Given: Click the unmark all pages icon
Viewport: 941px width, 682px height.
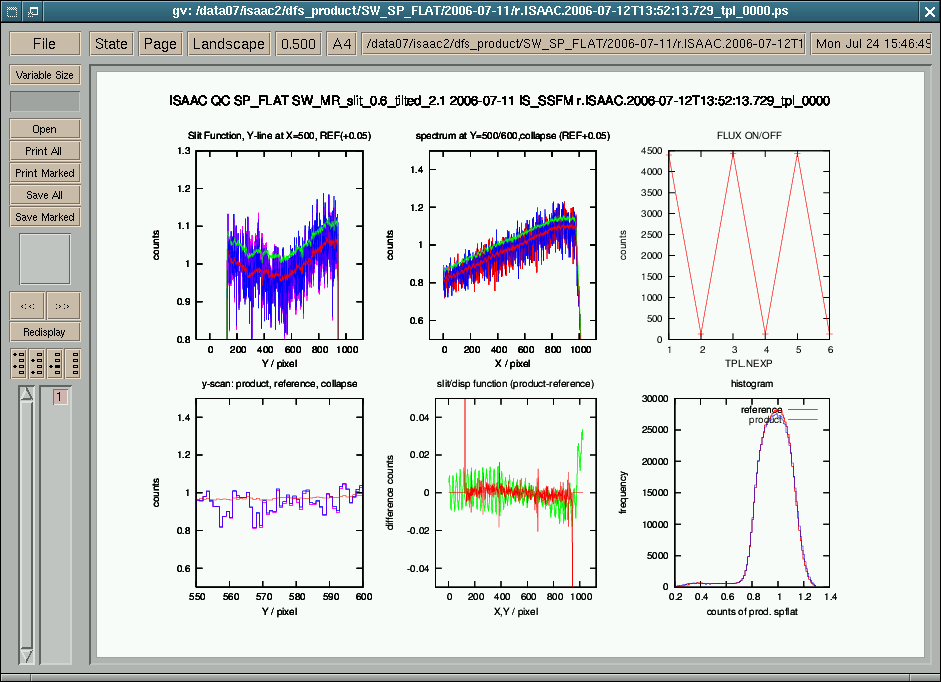Looking at the screenshot, I should (72, 361).
